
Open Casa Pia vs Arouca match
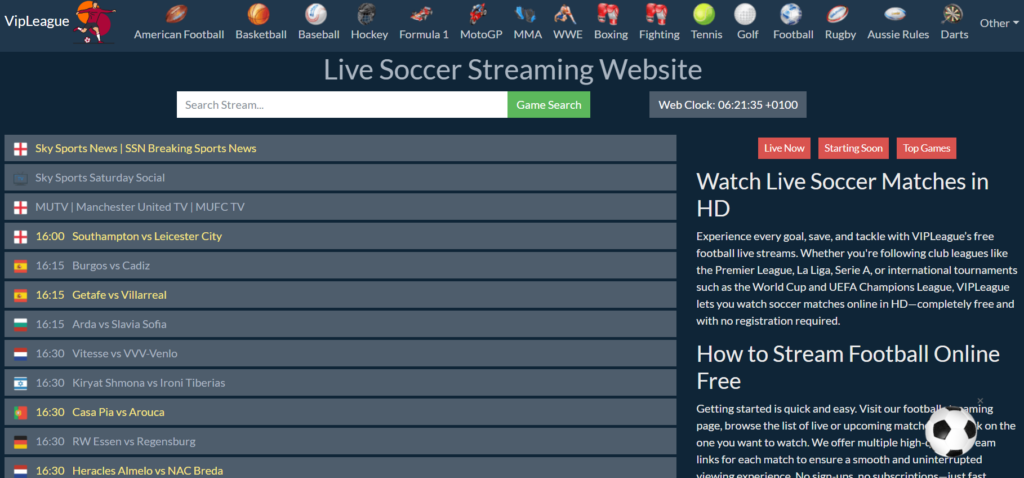(x=340, y=413)
